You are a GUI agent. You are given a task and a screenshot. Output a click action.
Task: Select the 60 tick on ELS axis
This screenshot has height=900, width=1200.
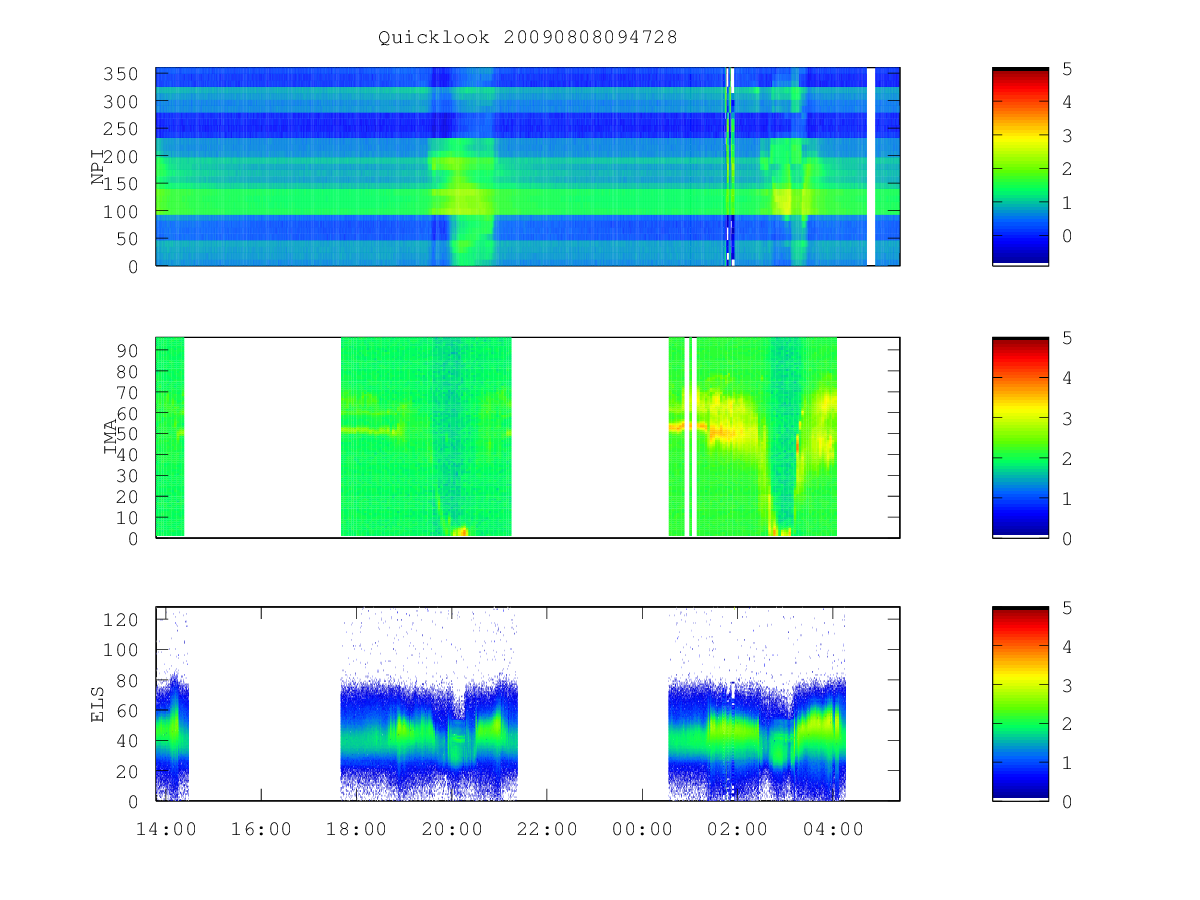130,710
